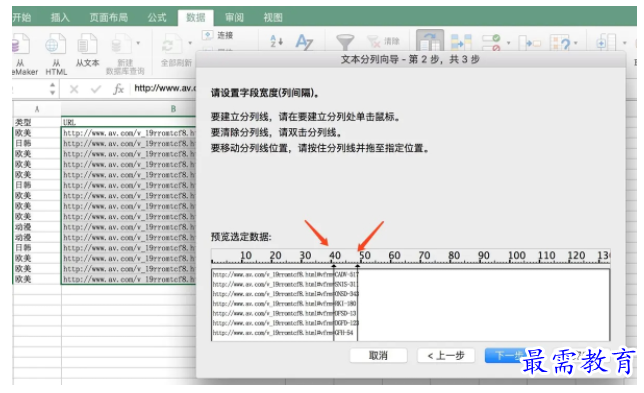The image size is (644, 393).
Task: Click the fx insert function icon
Action: (118, 89)
